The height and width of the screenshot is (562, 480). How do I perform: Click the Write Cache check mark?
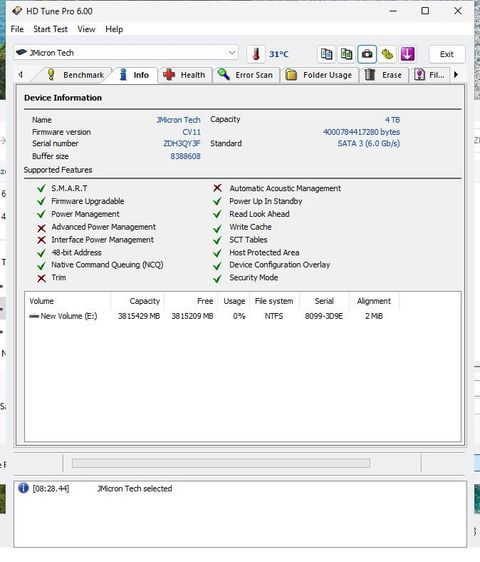[x=217, y=228]
